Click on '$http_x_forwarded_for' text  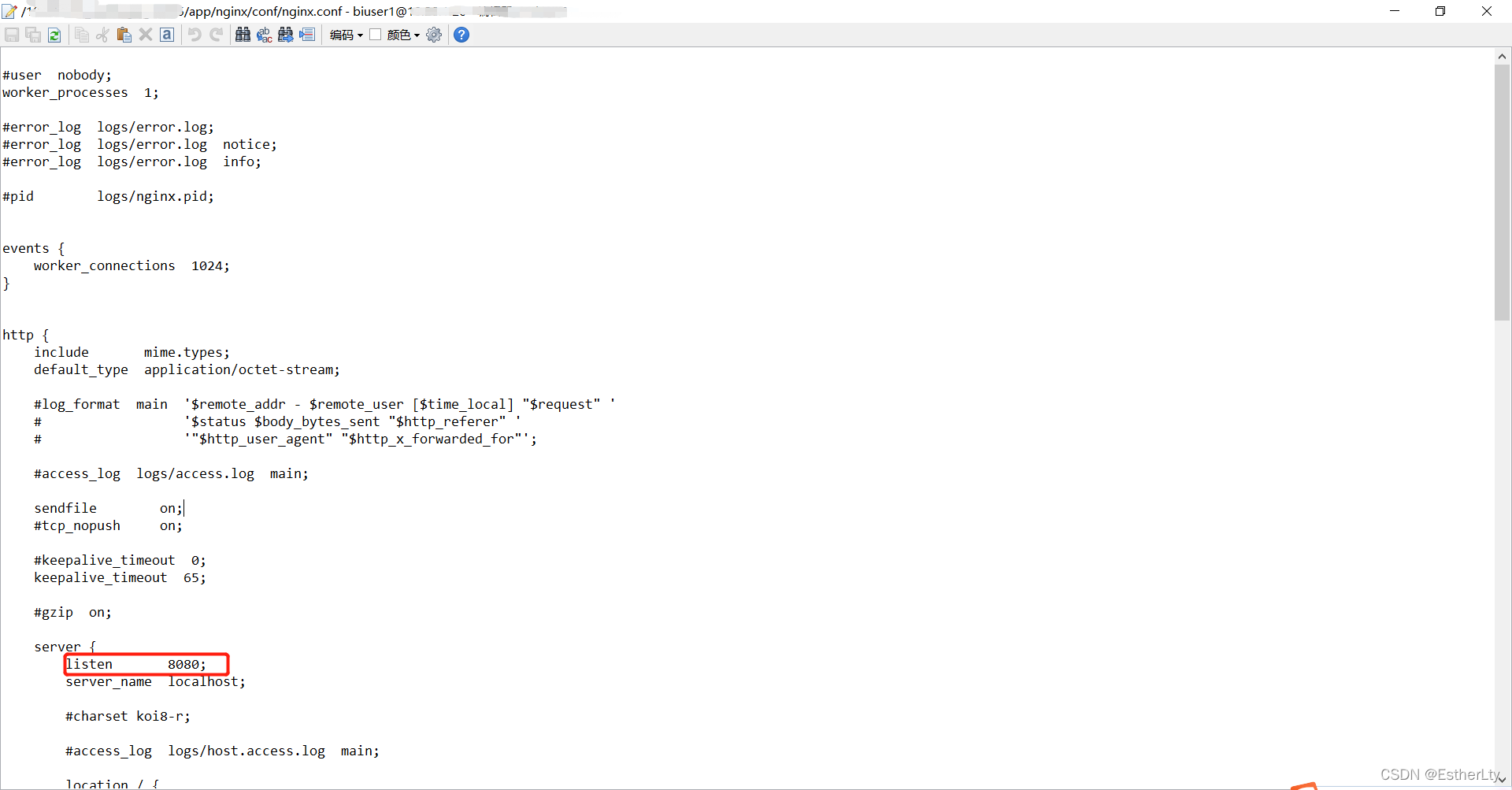(x=431, y=440)
